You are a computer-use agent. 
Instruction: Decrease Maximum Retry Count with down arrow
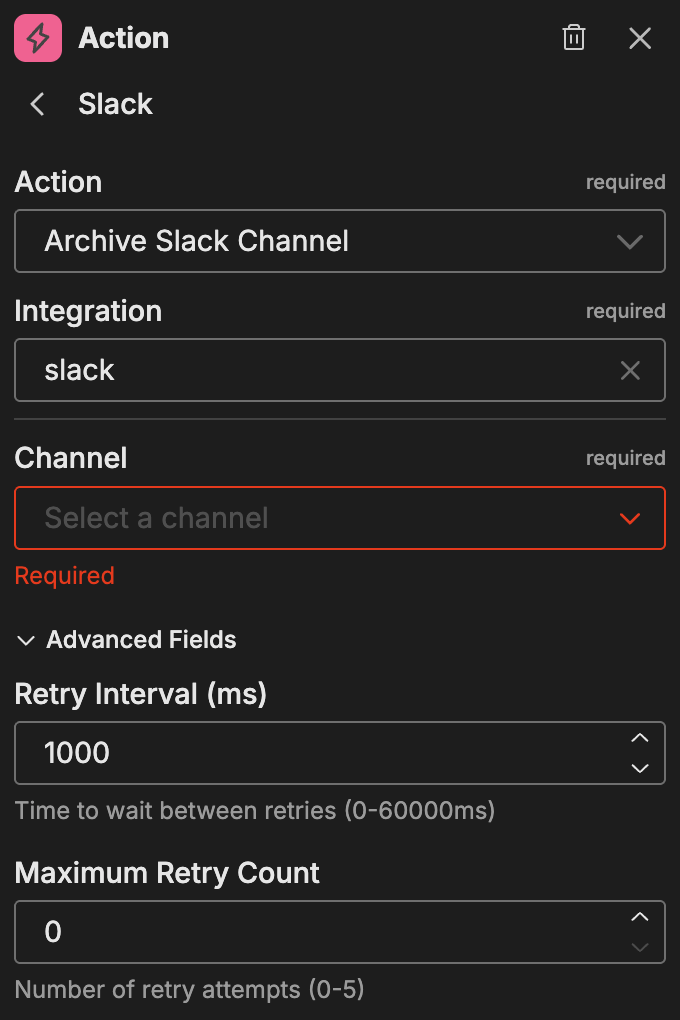(641, 945)
